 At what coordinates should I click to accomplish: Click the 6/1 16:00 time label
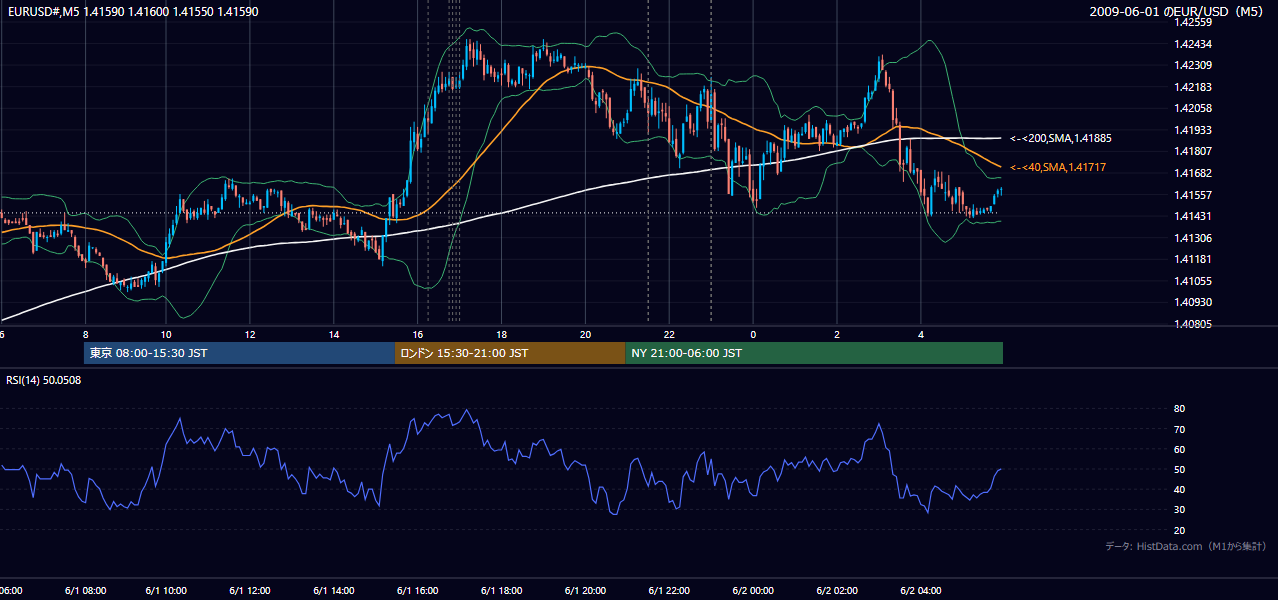pyautogui.click(x=418, y=591)
